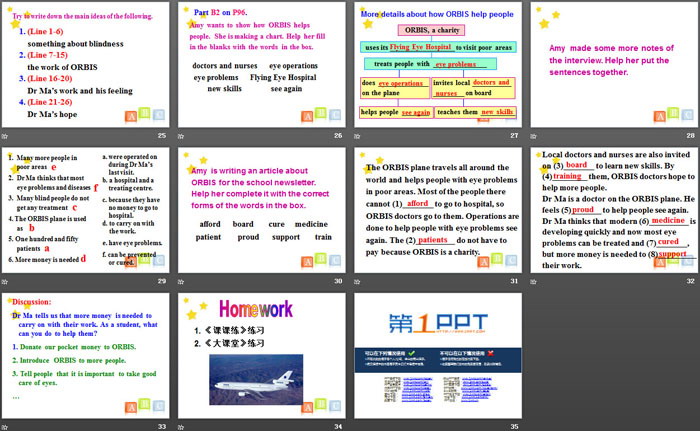
Task: Select slide 26 'Part B2 on P96'
Action: click(262, 65)
